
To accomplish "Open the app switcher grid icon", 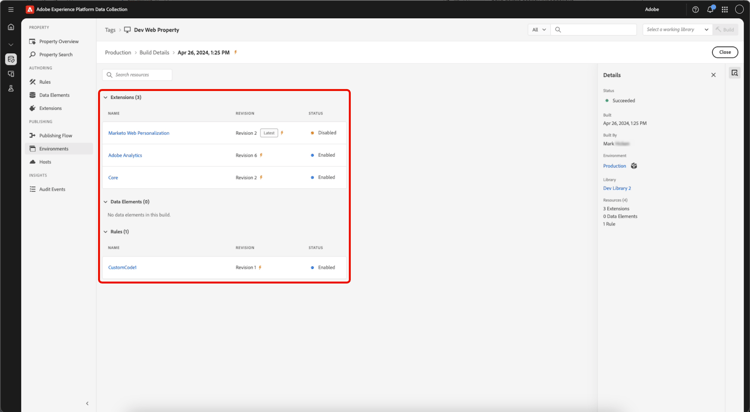I will coord(725,10).
